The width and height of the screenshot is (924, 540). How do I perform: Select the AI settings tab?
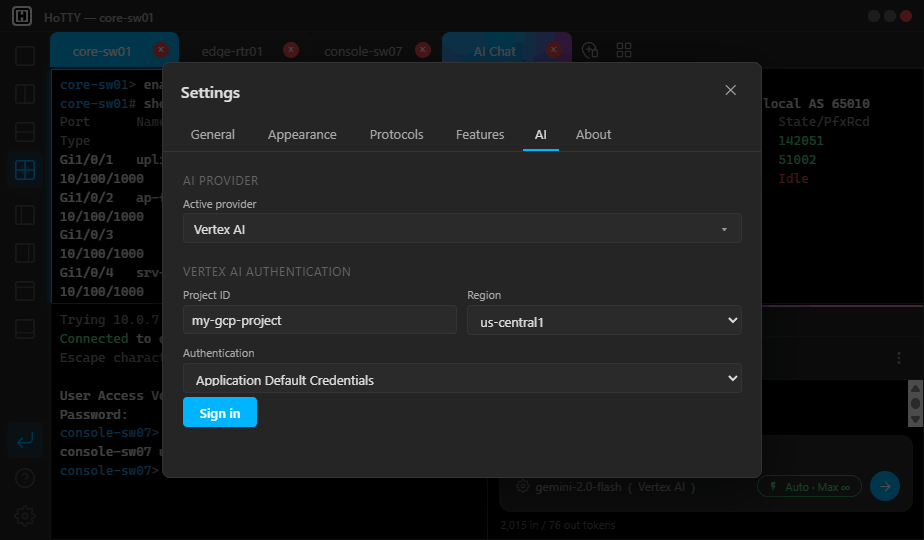(540, 134)
